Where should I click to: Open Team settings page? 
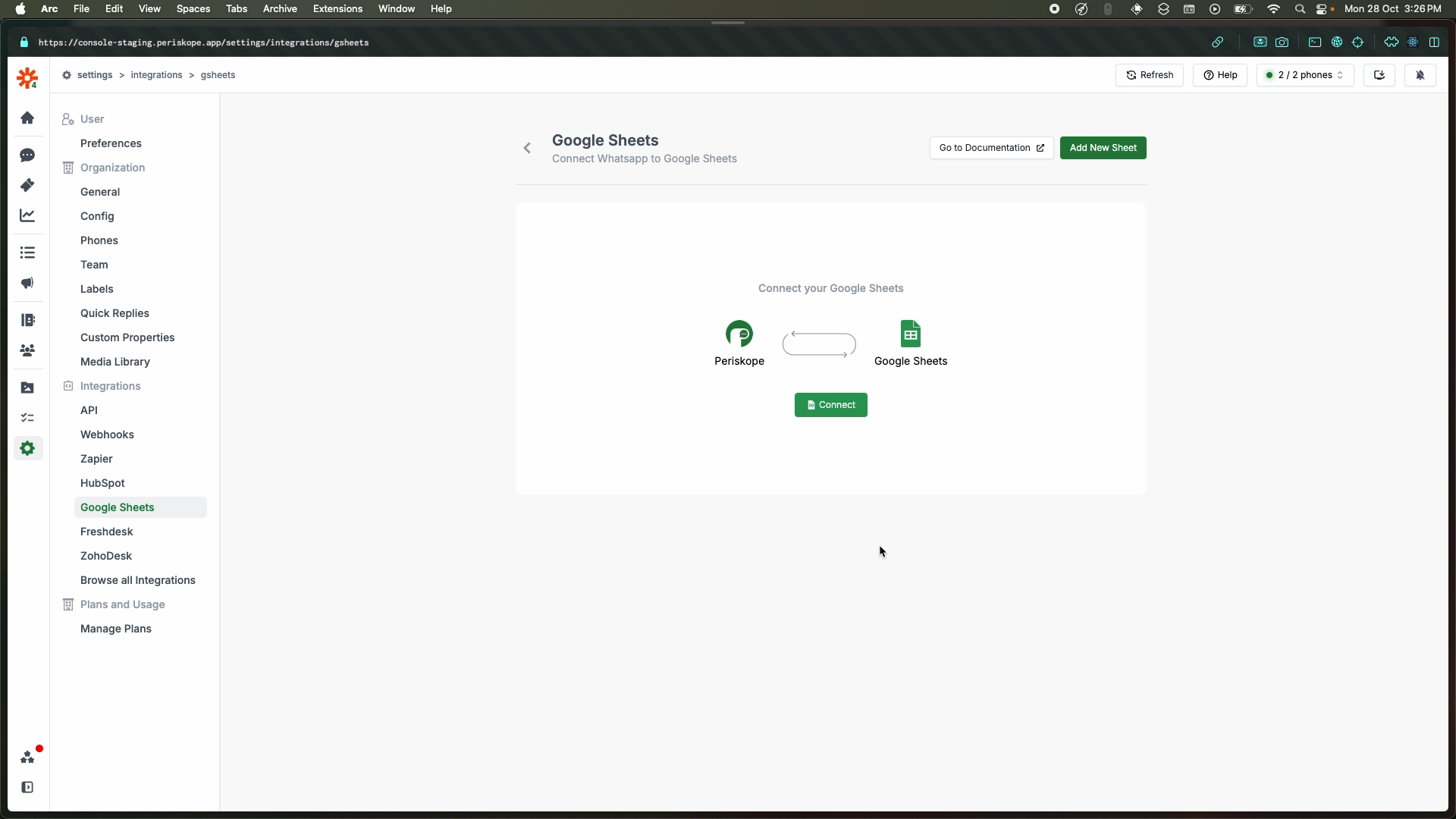(x=94, y=265)
